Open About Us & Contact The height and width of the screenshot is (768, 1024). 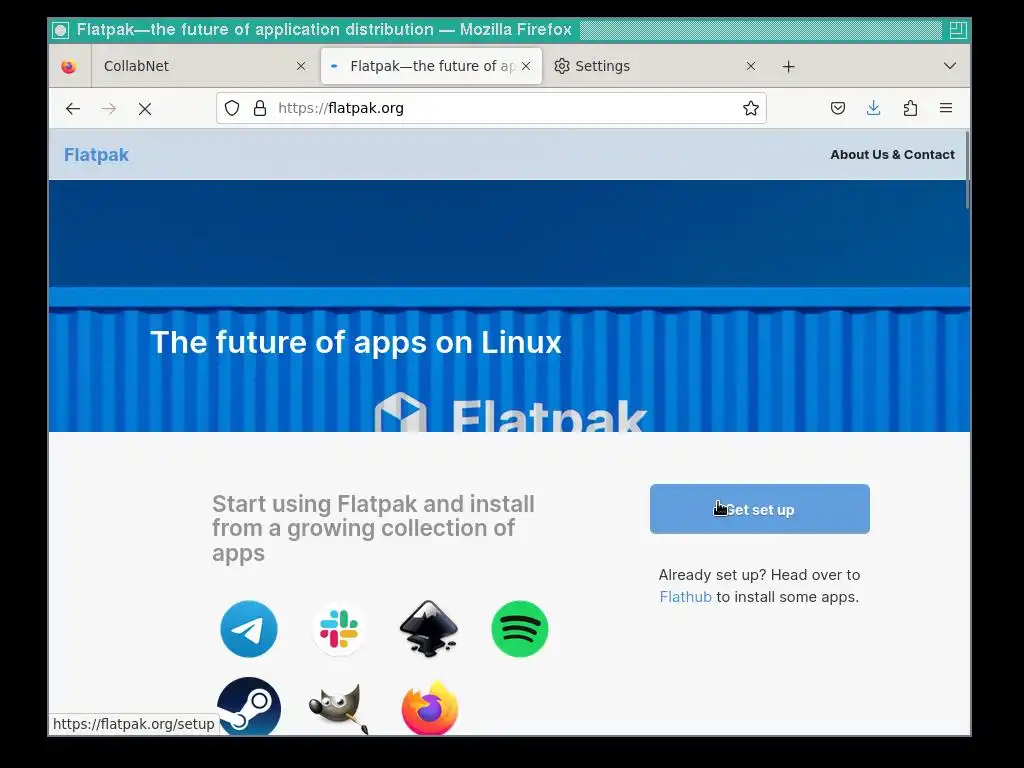[x=892, y=155]
